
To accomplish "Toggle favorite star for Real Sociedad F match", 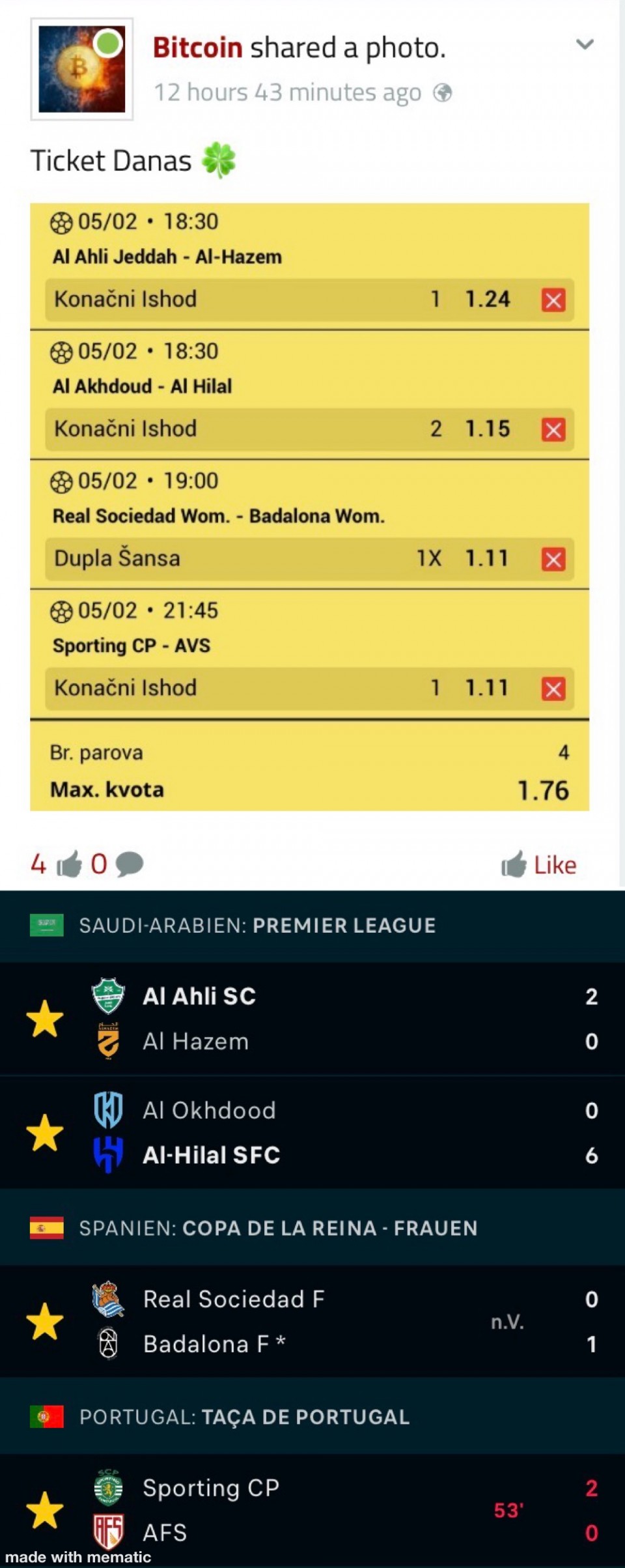I will pyautogui.click(x=45, y=1322).
